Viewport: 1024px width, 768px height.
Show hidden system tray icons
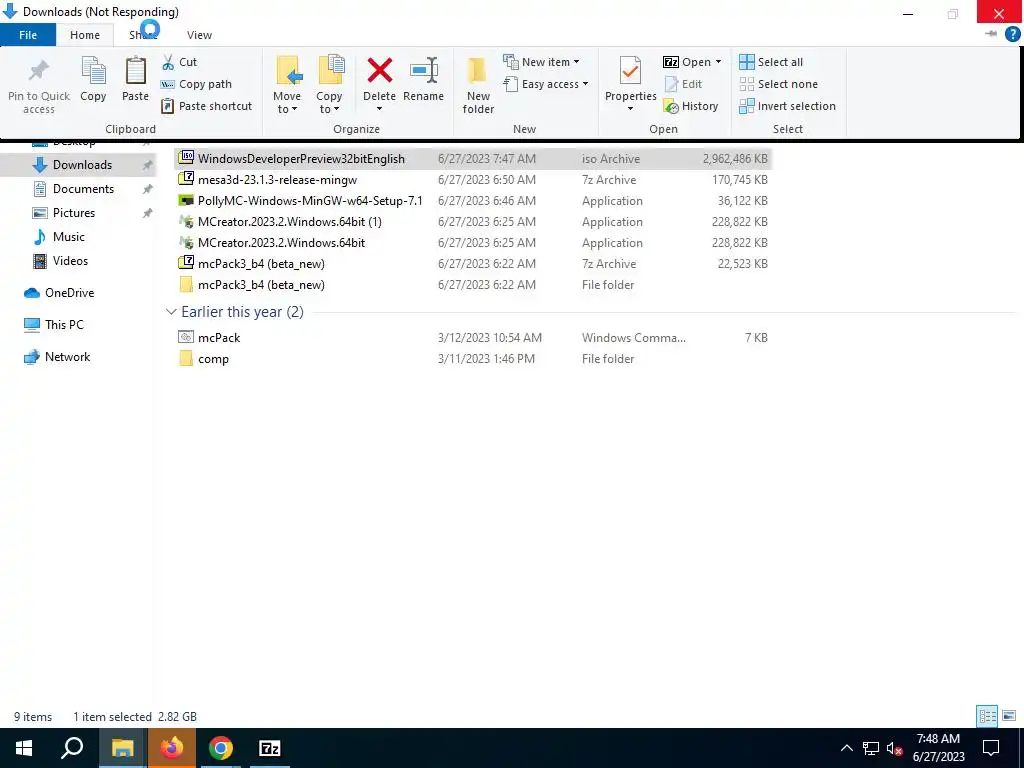click(x=846, y=748)
